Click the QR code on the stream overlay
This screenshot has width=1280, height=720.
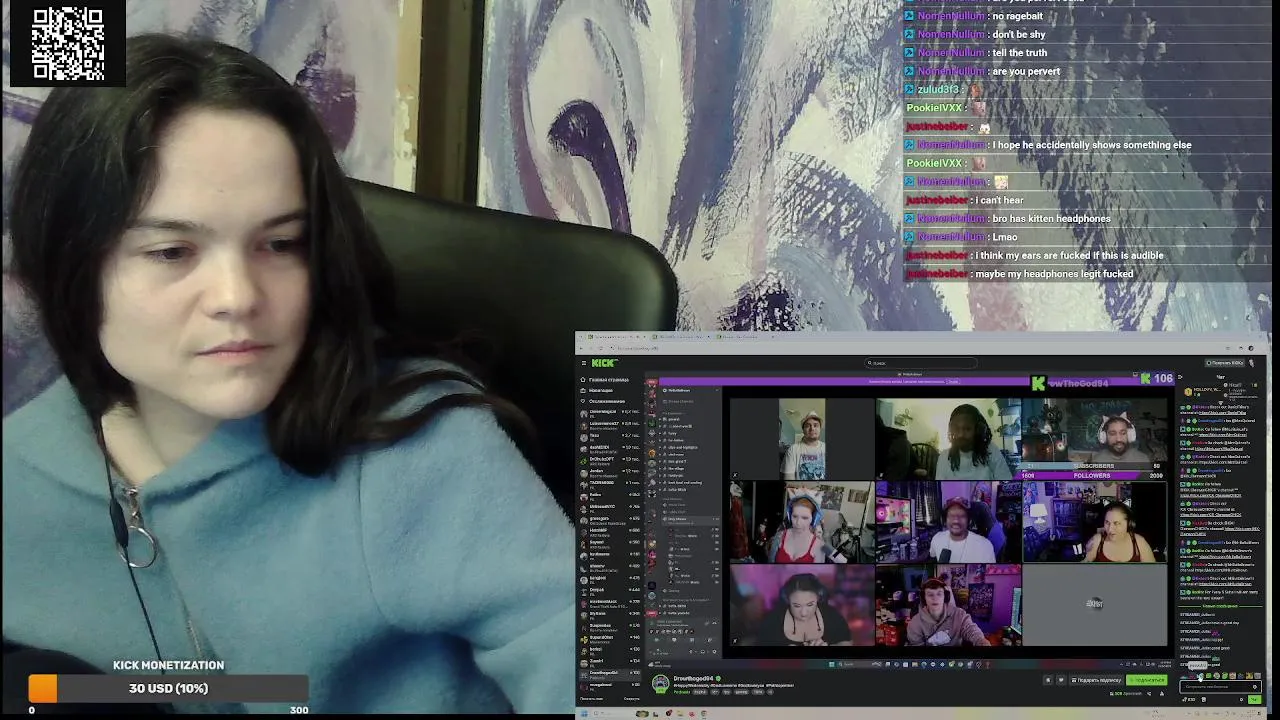tap(68, 44)
